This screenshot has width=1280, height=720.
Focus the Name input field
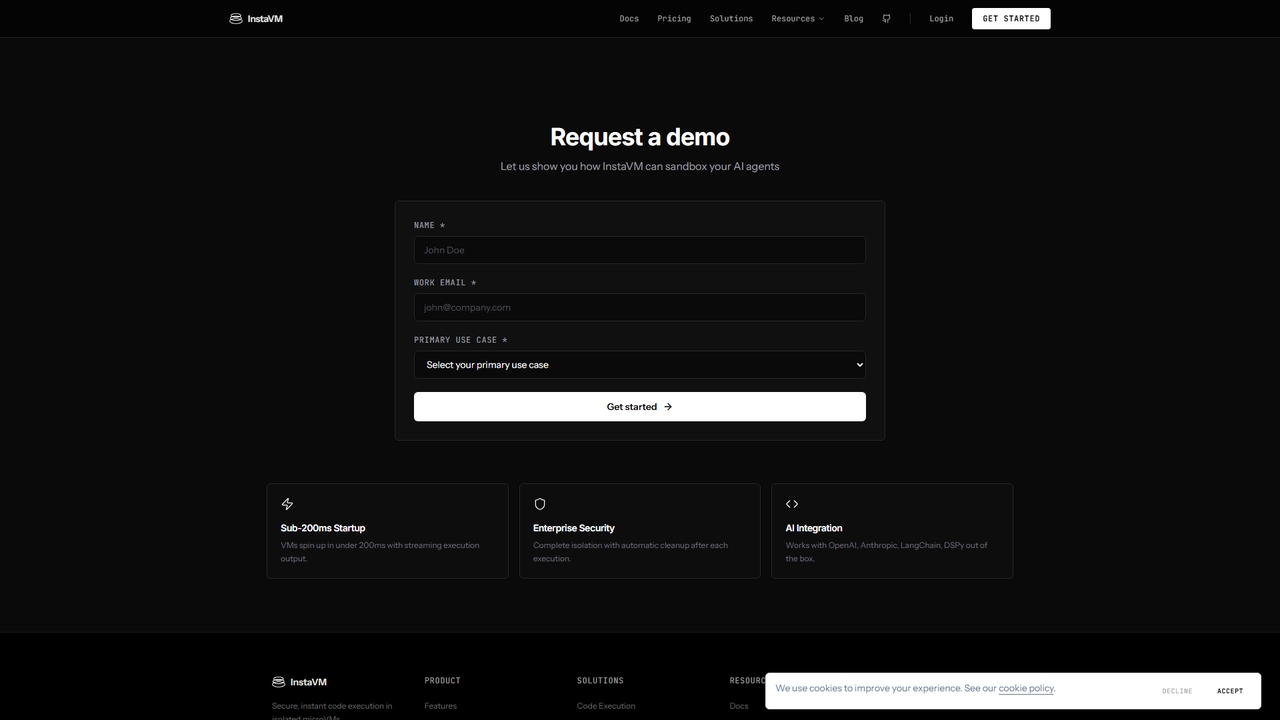coord(640,250)
